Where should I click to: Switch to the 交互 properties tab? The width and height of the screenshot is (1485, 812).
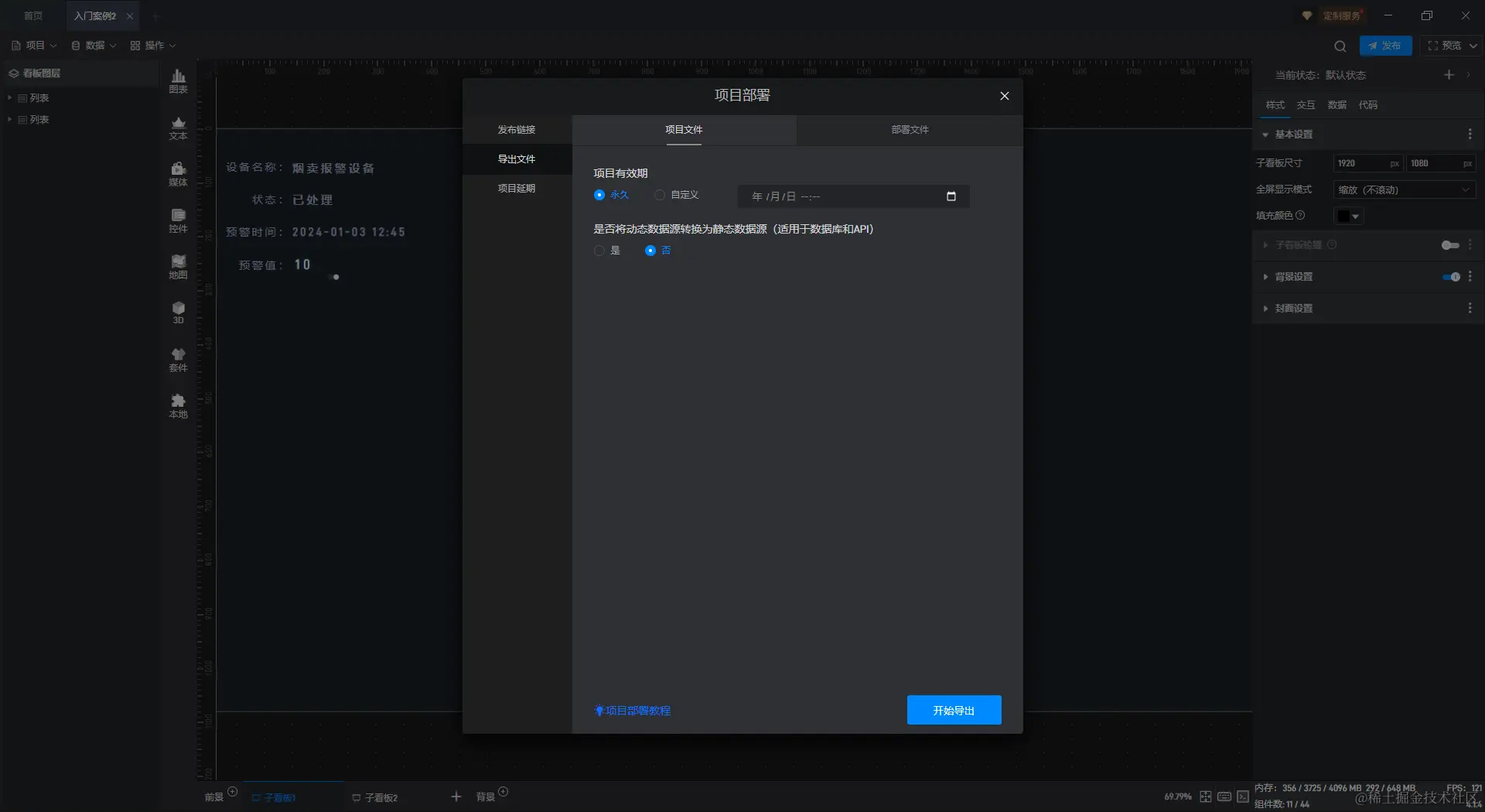pos(1306,105)
